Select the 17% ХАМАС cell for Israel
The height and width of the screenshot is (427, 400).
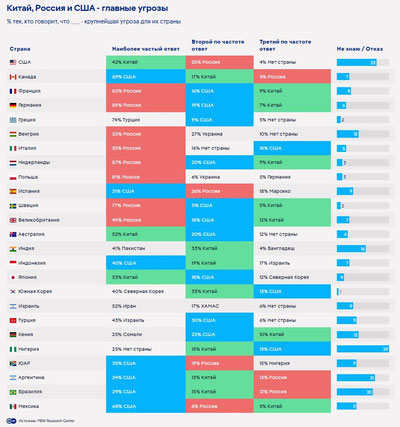220,306
